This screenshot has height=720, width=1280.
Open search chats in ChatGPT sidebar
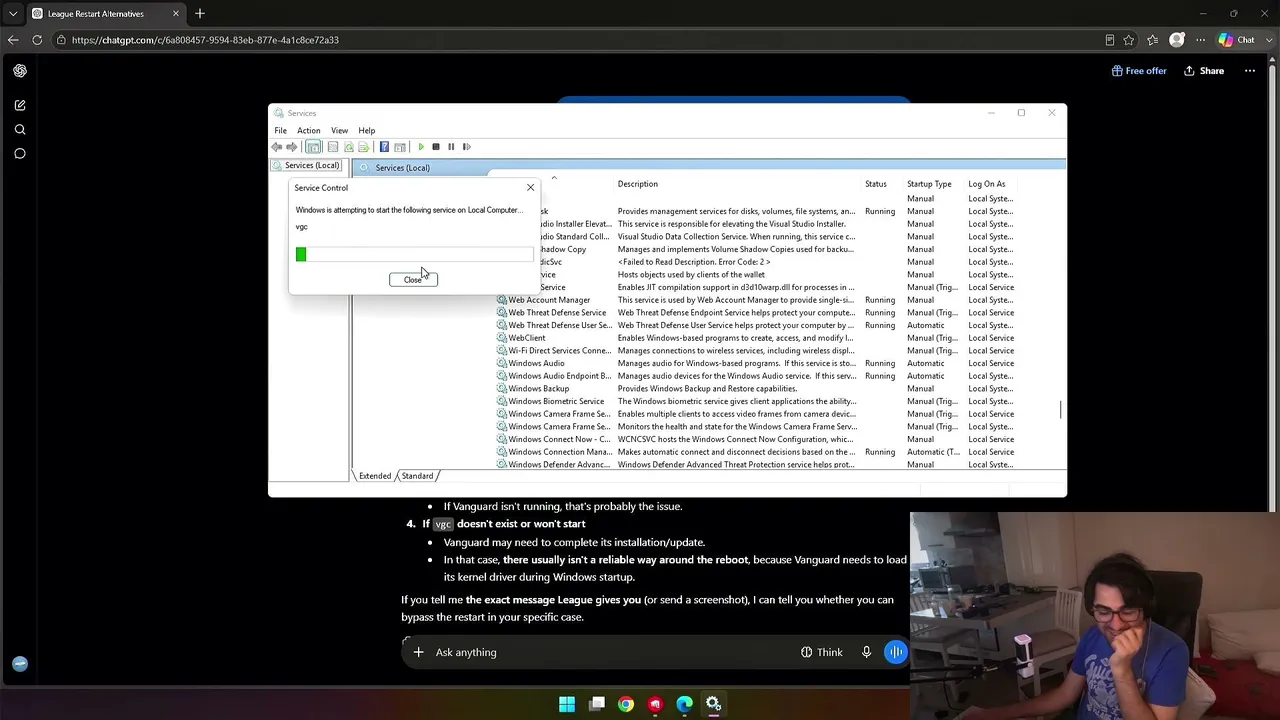point(20,130)
